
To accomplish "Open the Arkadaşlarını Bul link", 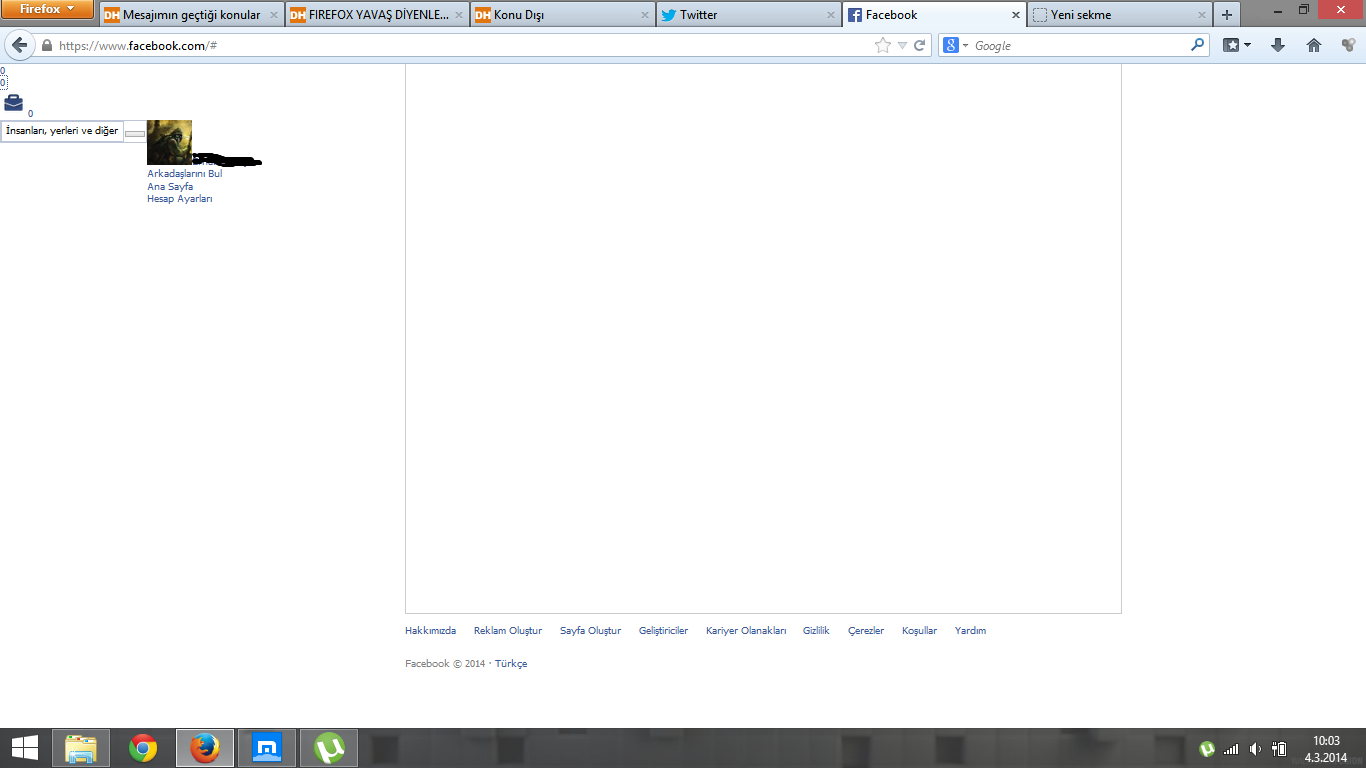I will (x=185, y=173).
